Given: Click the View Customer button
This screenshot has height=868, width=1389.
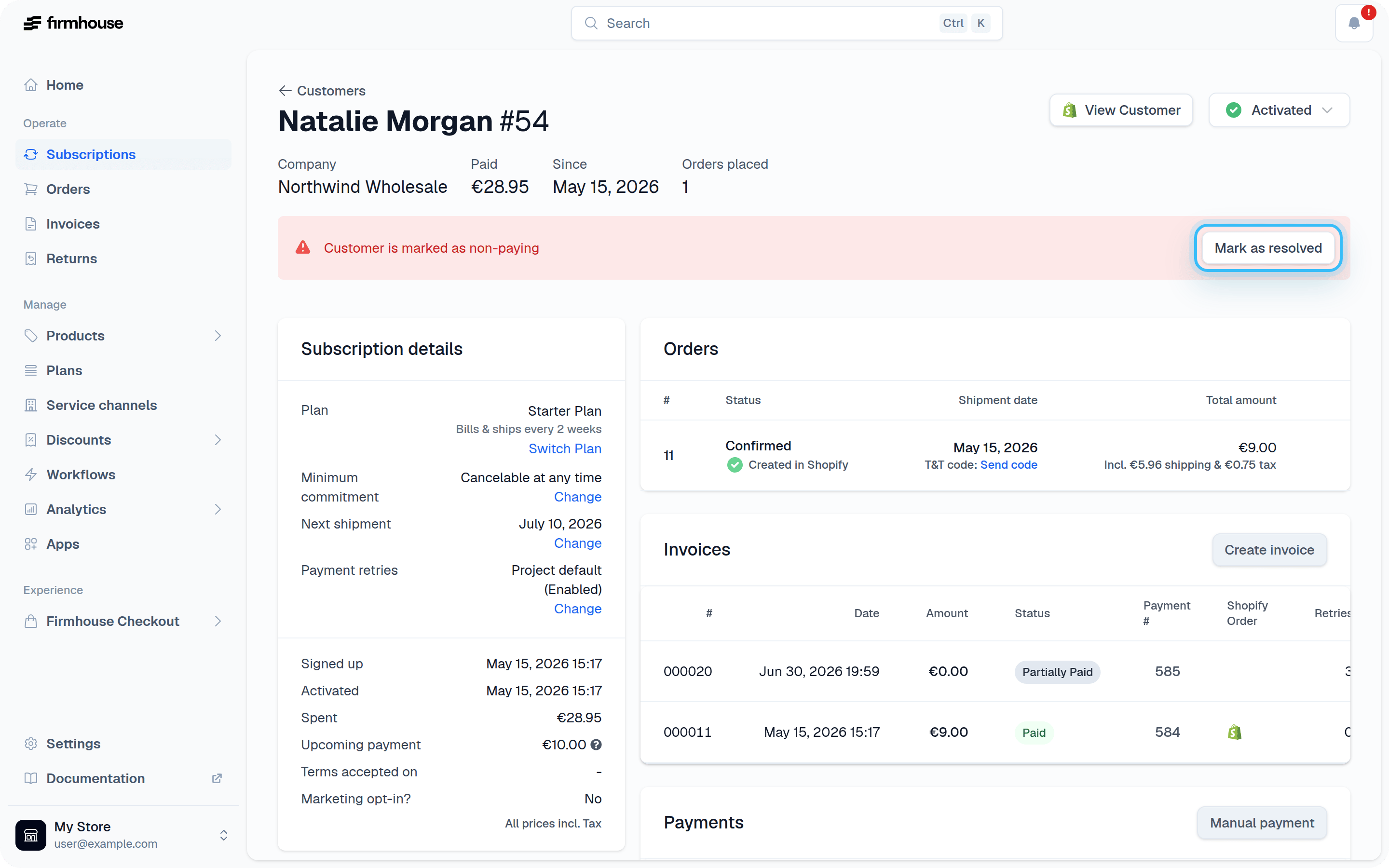Looking at the screenshot, I should 1121,110.
